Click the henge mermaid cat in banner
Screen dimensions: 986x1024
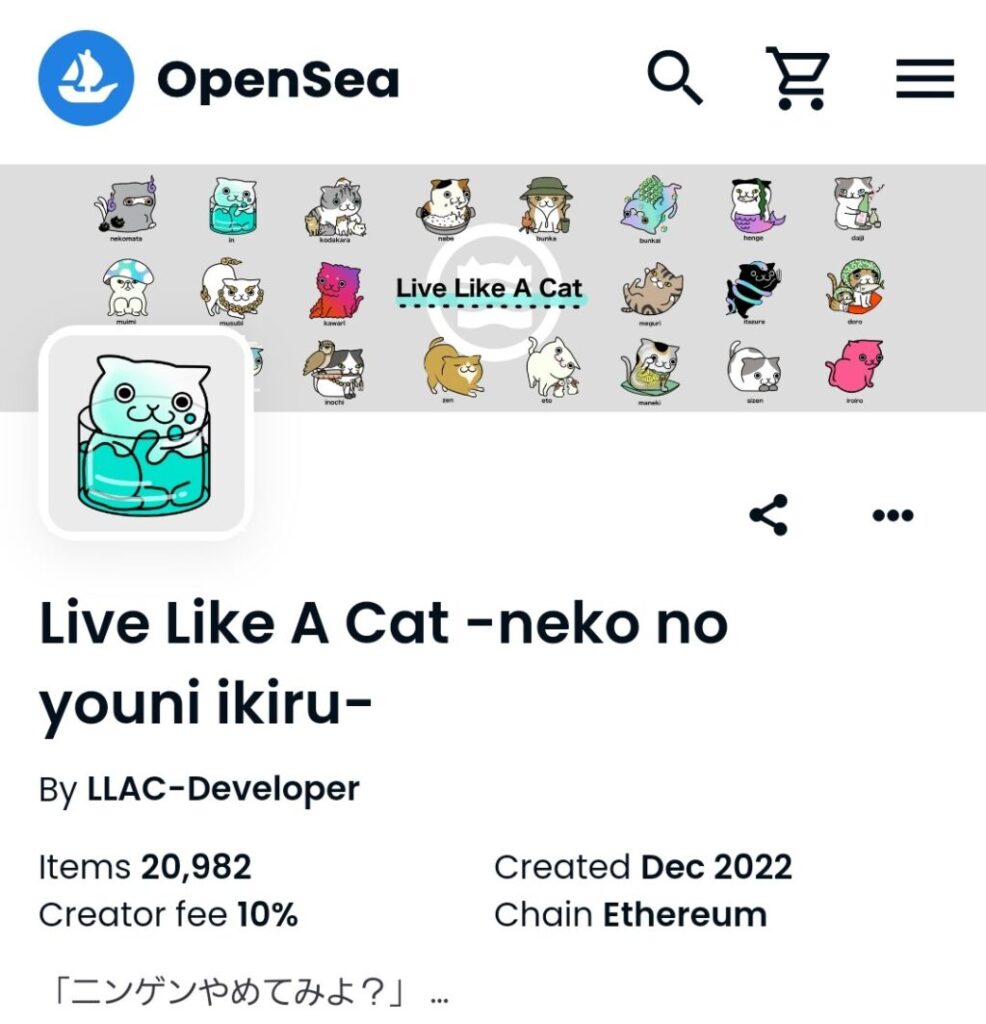[755, 208]
